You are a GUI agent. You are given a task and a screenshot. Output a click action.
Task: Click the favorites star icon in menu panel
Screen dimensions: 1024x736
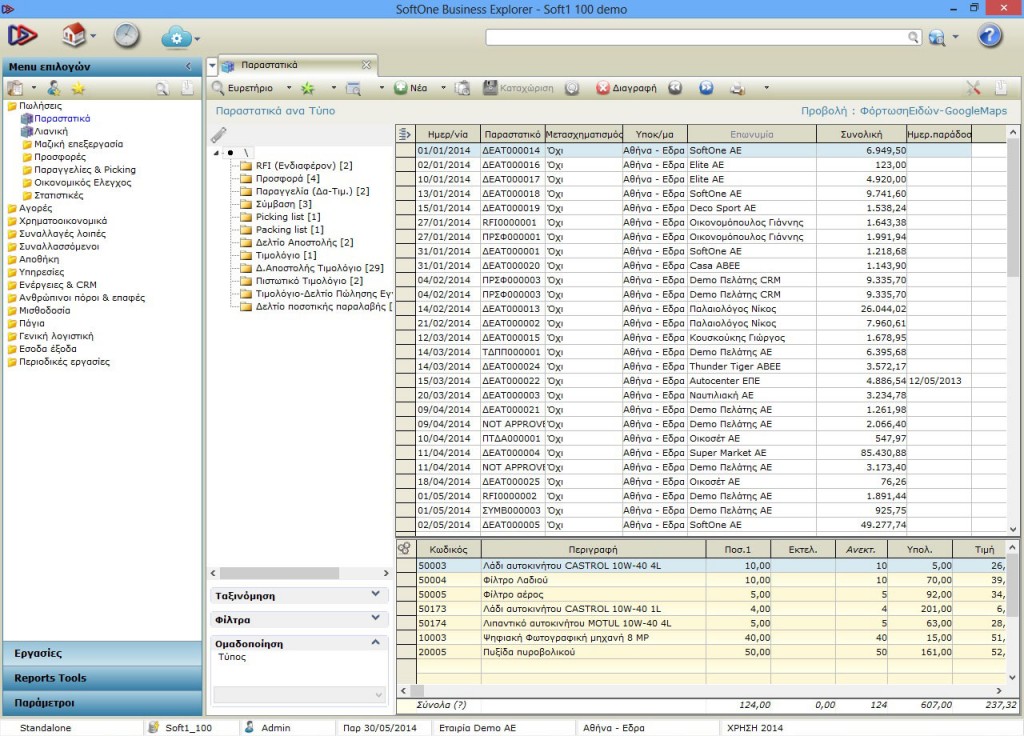pyautogui.click(x=78, y=88)
